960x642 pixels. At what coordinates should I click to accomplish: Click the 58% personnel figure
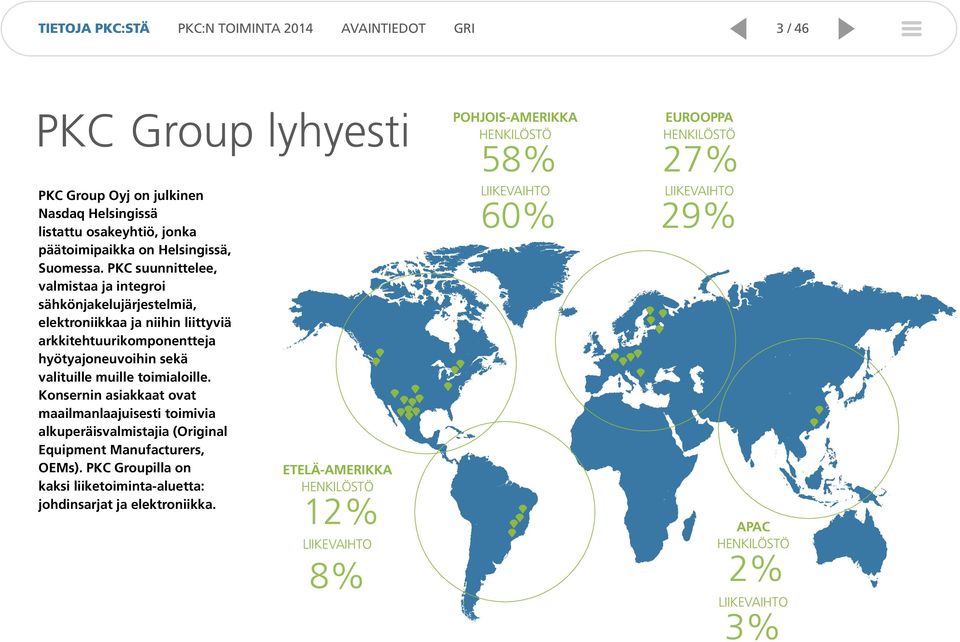coord(518,160)
